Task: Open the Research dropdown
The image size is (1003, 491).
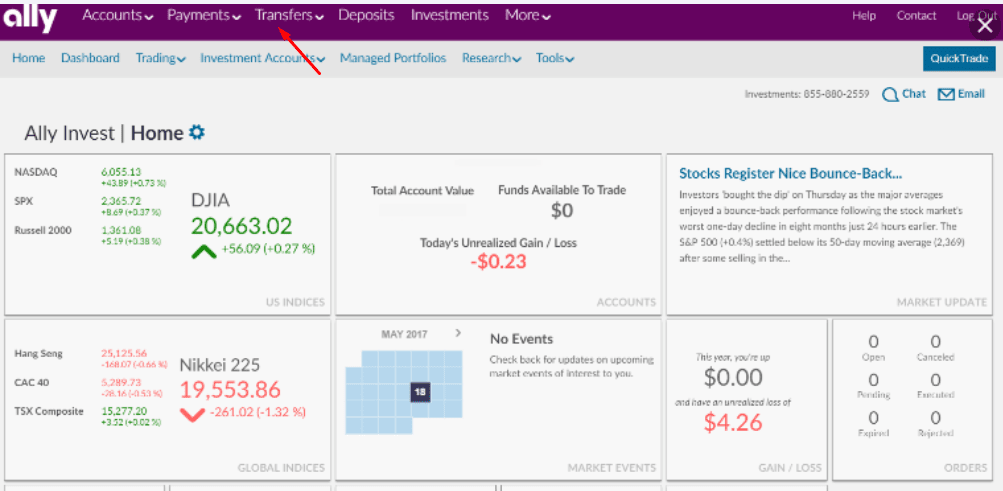Action: click(491, 58)
